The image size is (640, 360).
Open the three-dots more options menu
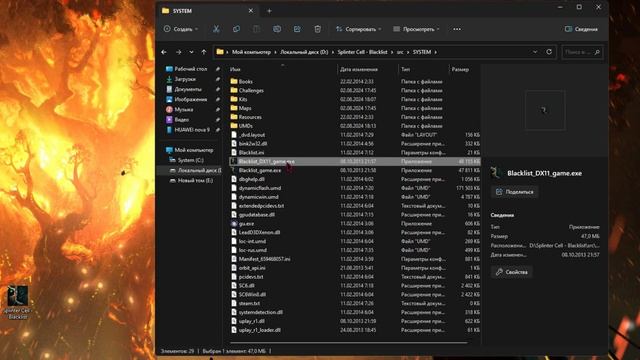tap(457, 29)
